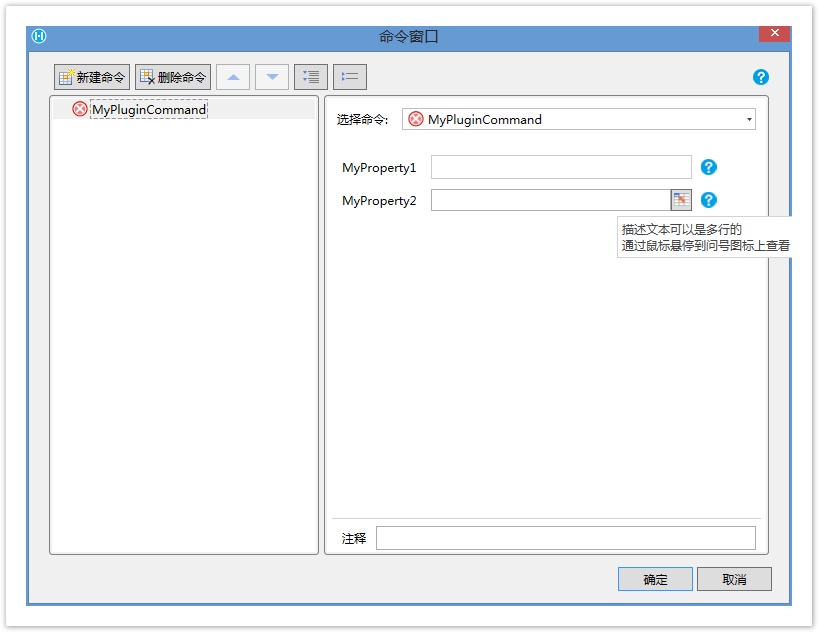Viewport: 818px width, 632px height.
Task: Click the help icon beside MyProperty2
Action: [709, 200]
